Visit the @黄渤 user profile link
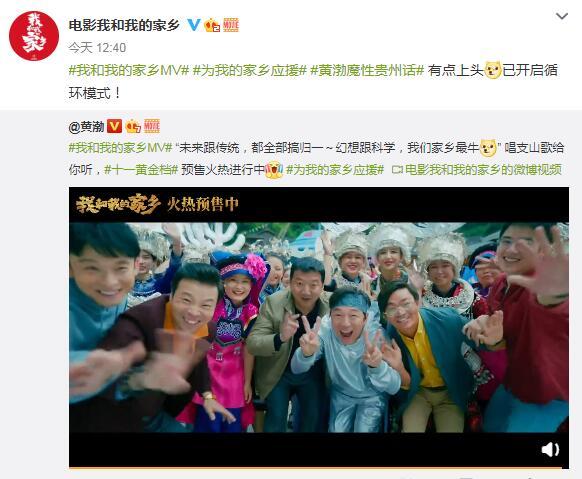The width and height of the screenshot is (582, 479). coord(86,127)
